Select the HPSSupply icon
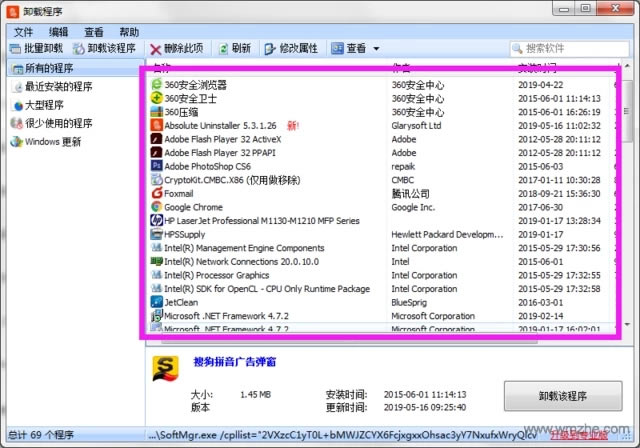The height and width of the screenshot is (448, 640). tap(157, 234)
